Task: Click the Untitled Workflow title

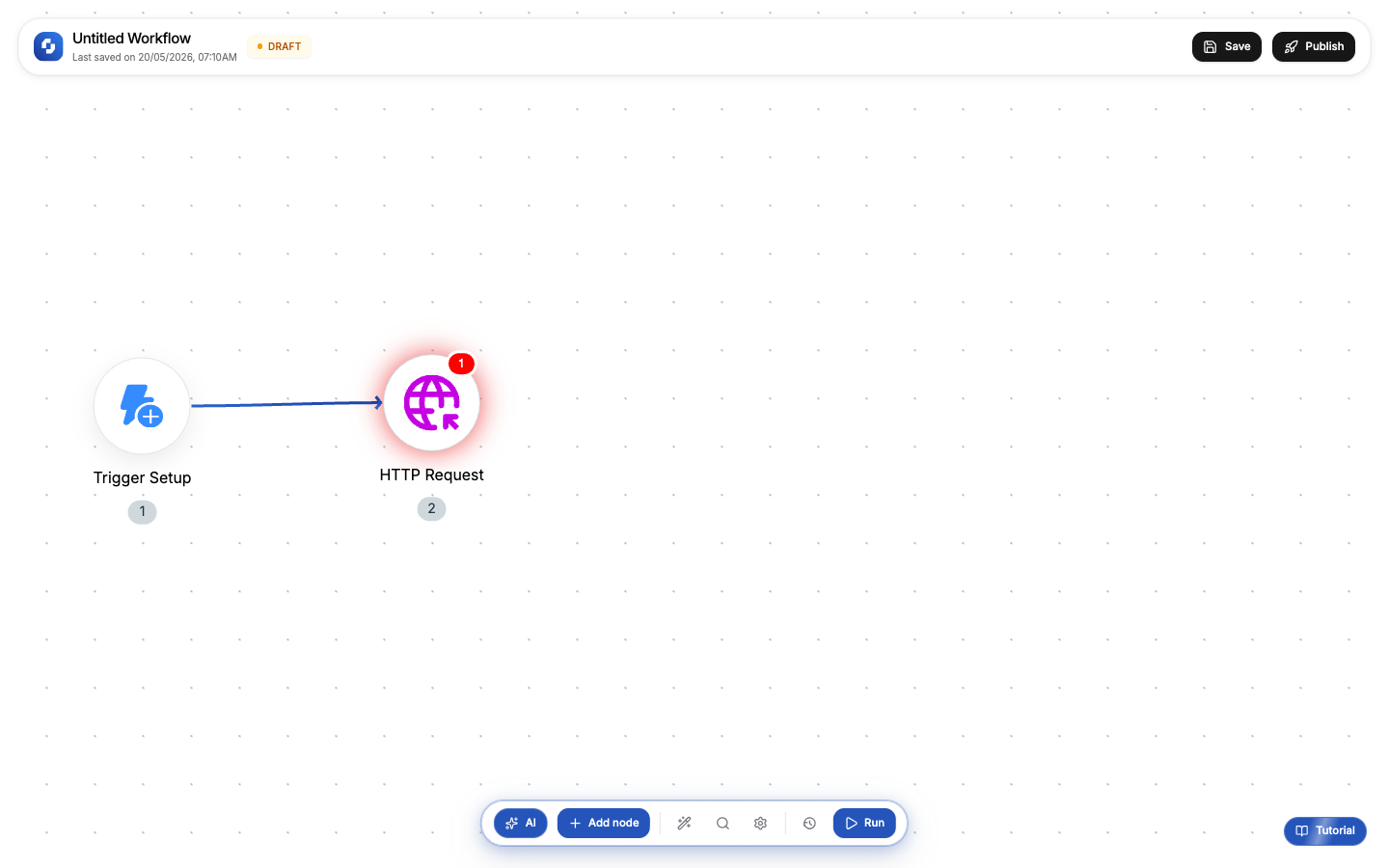Action: [132, 39]
